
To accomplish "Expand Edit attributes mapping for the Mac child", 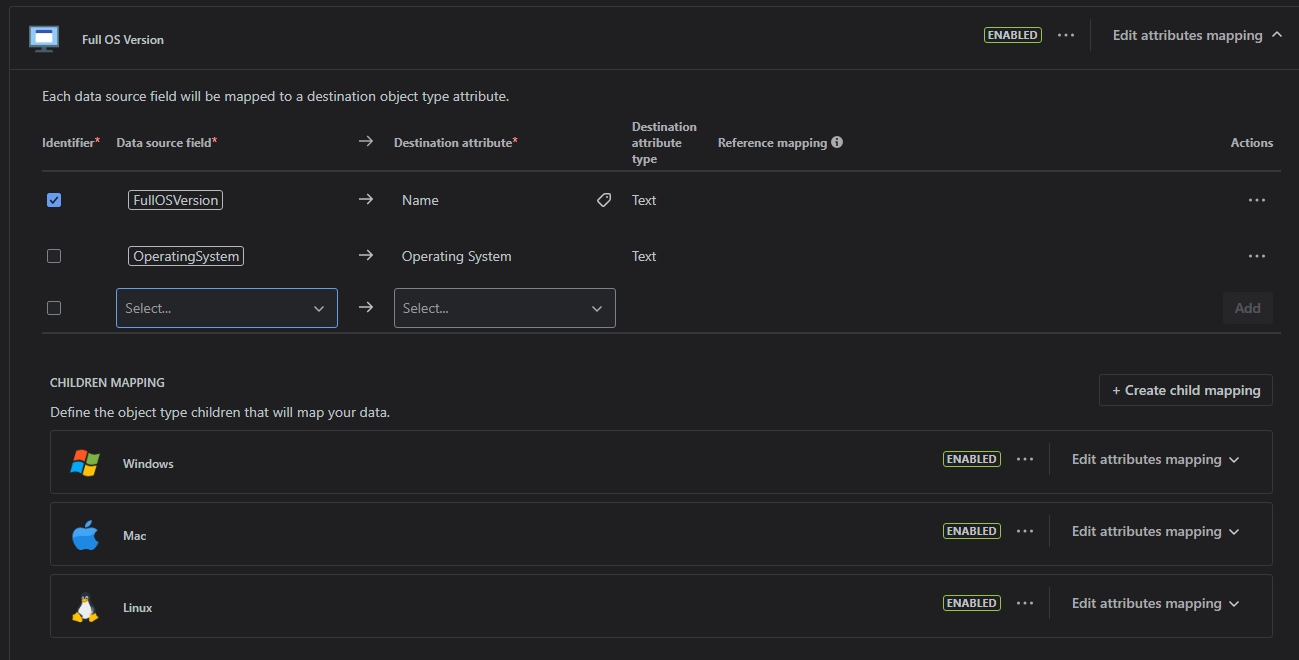I will click(x=1154, y=531).
